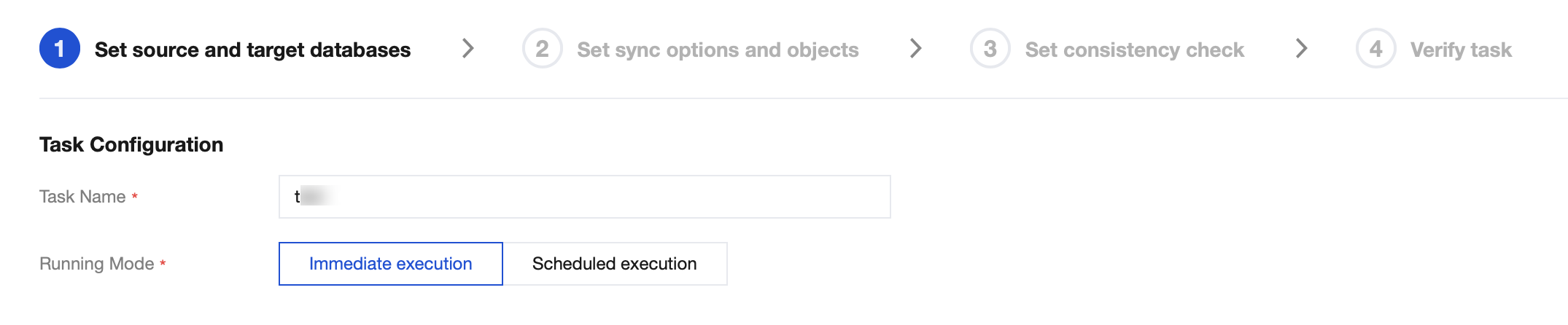Viewport: 1568px width, 325px height.
Task: Click the step 1 number circle
Action: 60,49
